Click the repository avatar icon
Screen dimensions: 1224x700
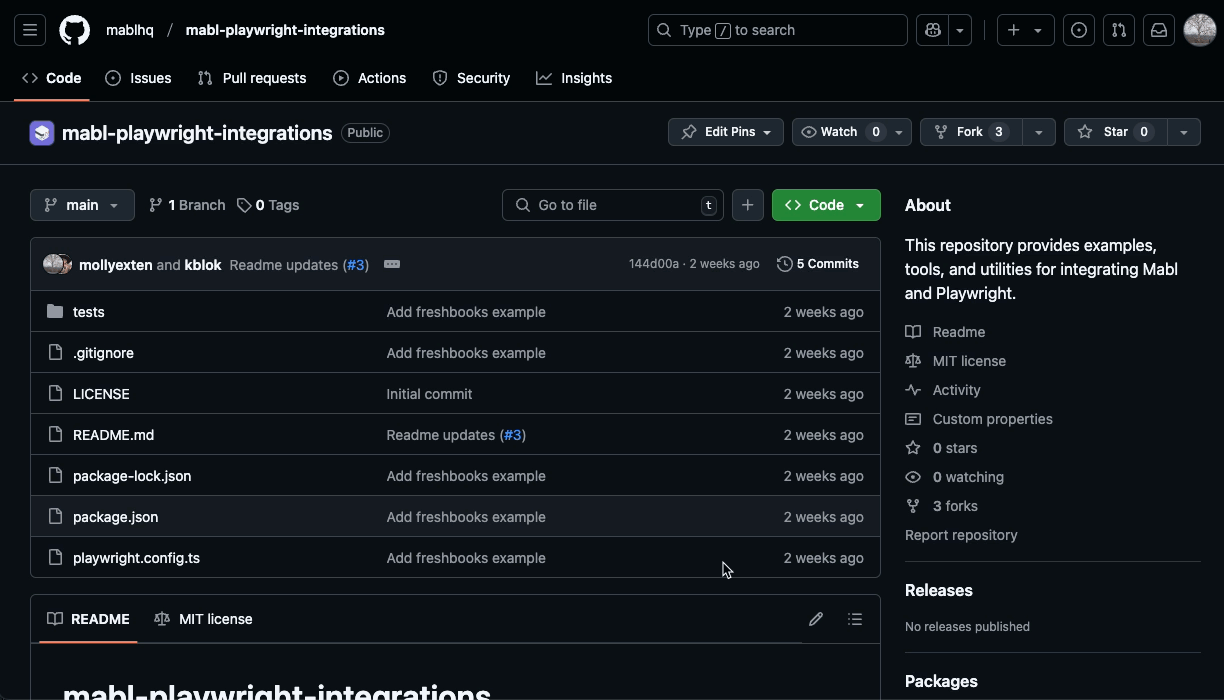tap(42, 132)
